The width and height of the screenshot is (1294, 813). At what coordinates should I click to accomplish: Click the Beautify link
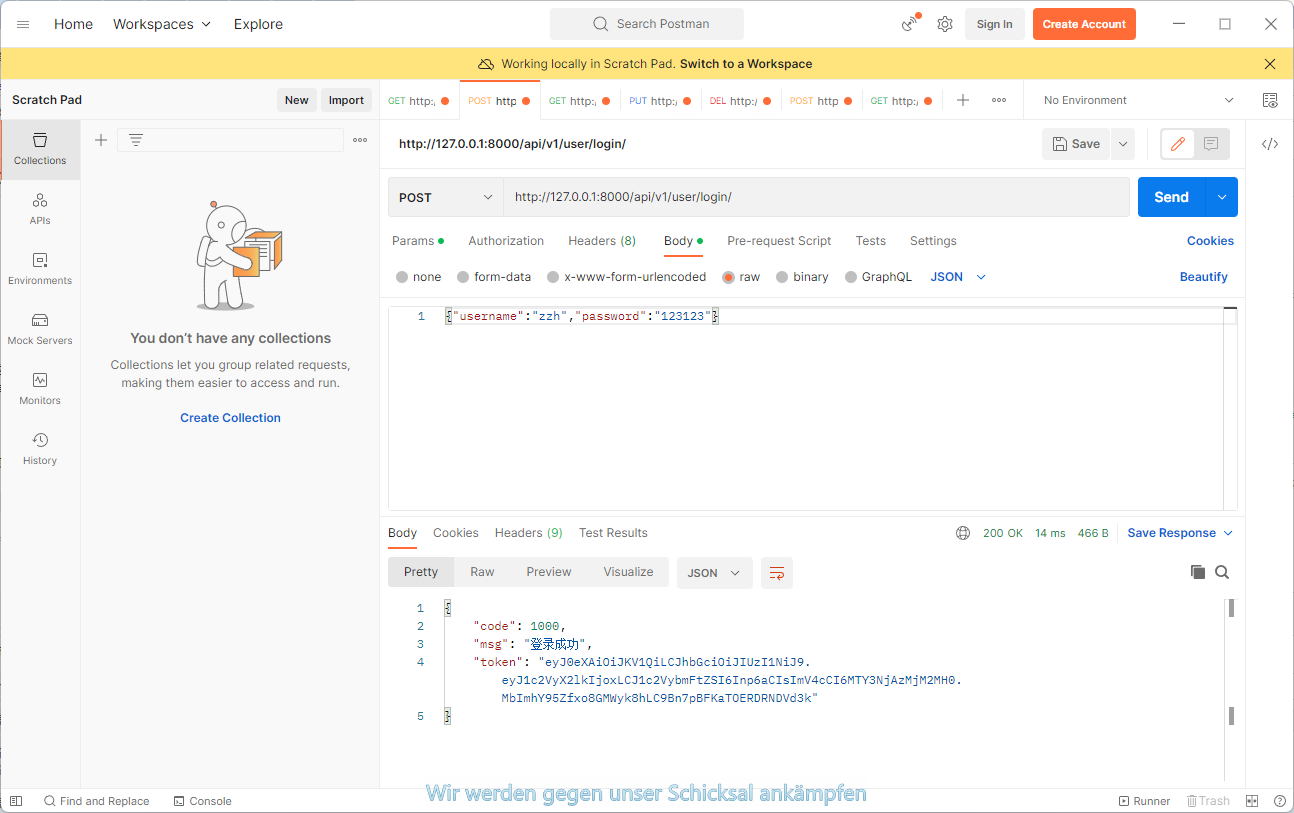pos(1204,277)
